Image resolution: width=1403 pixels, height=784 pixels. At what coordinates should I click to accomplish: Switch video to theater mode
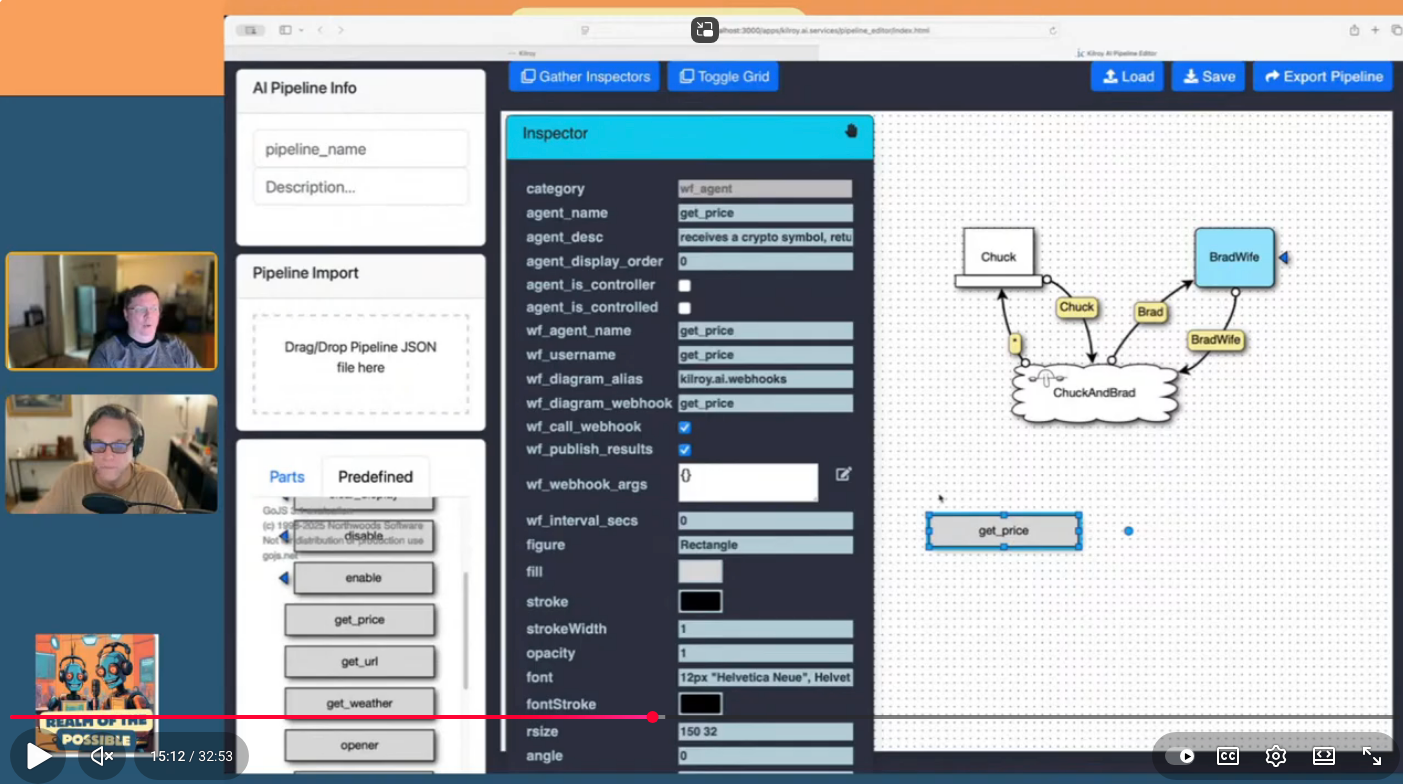pyautogui.click(x=1324, y=756)
